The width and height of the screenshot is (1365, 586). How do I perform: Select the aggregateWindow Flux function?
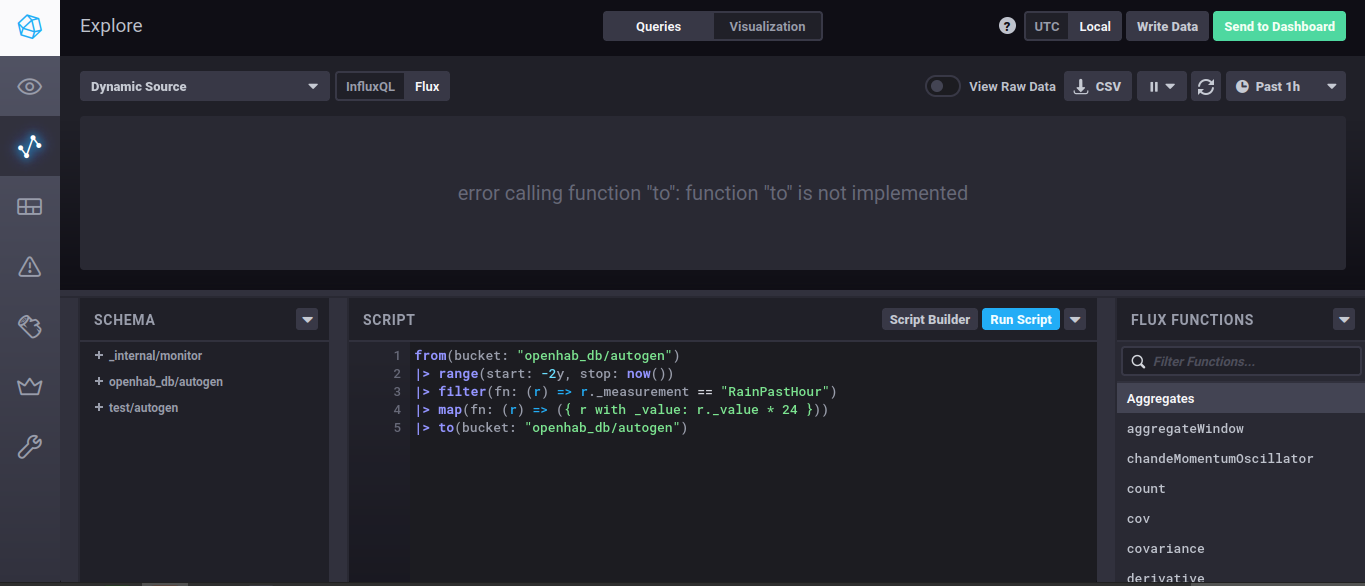(x=1185, y=429)
